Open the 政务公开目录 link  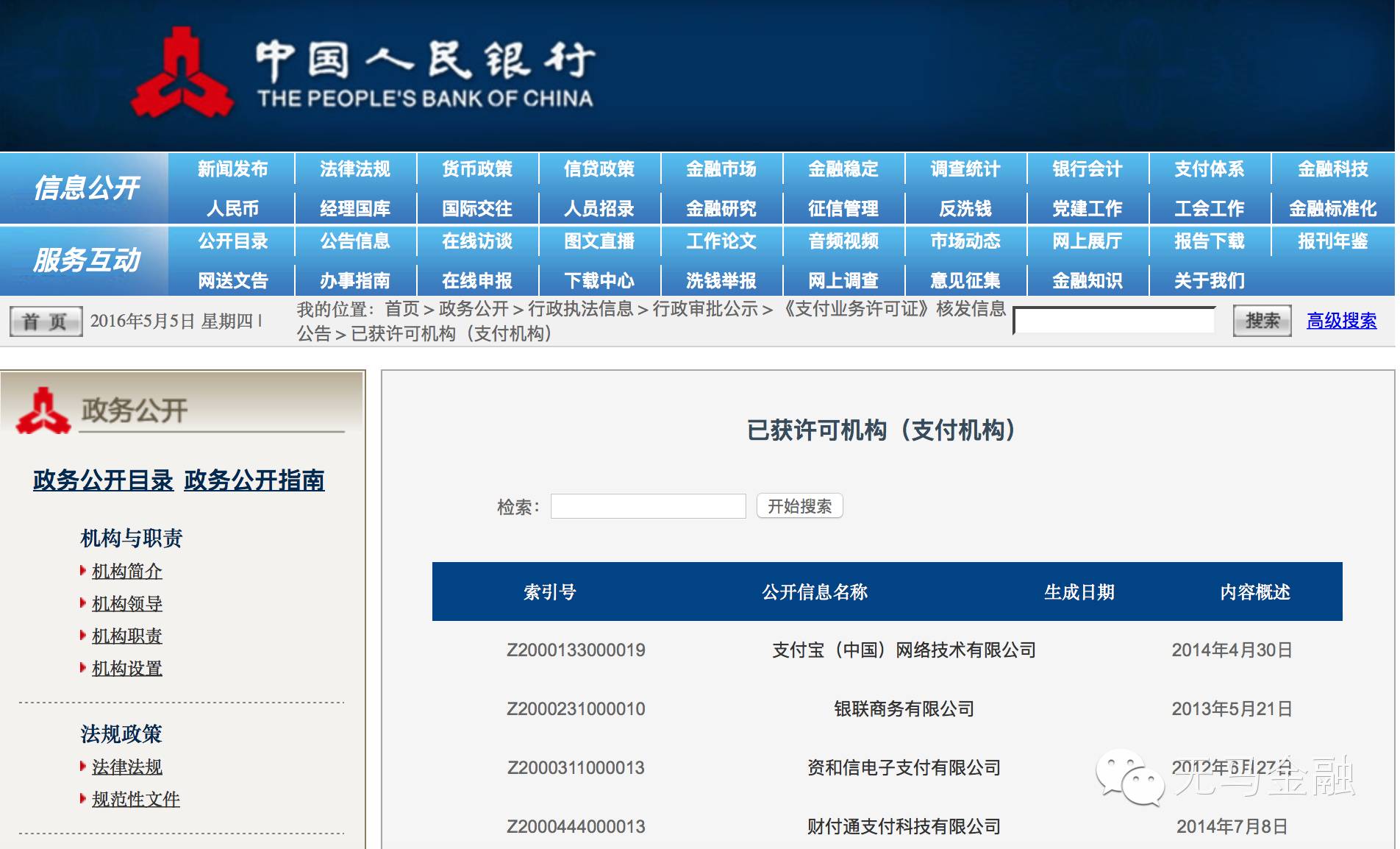tap(103, 482)
